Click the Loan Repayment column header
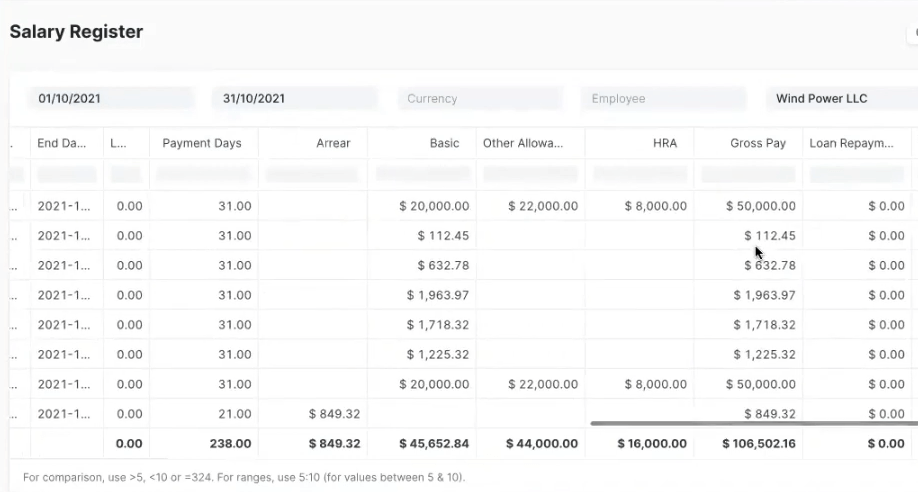 (856, 143)
